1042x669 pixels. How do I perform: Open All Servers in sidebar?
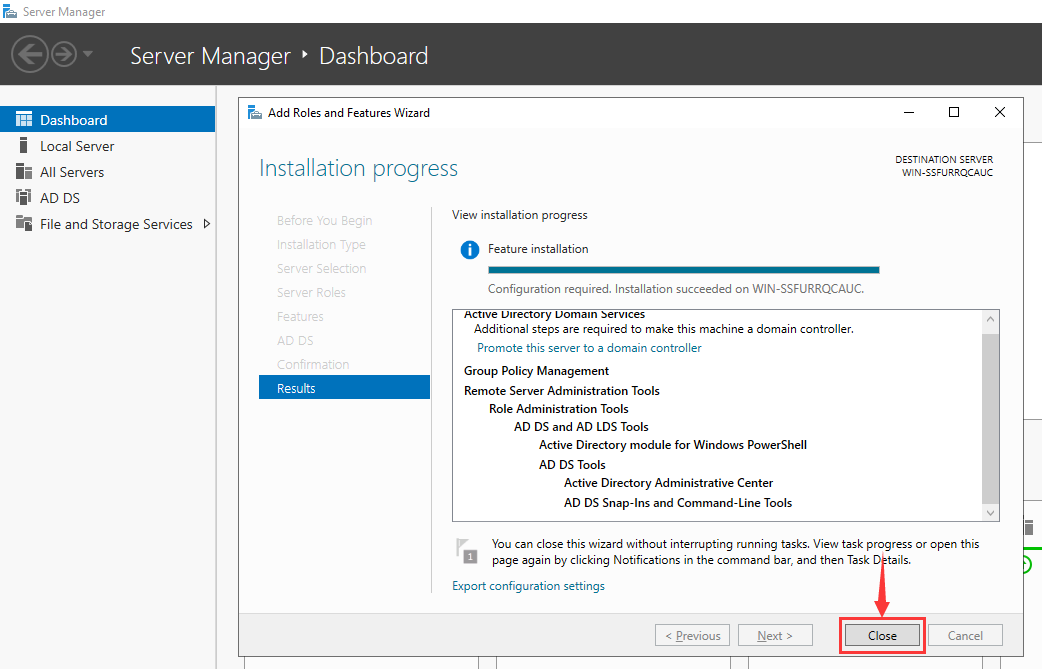(x=72, y=172)
